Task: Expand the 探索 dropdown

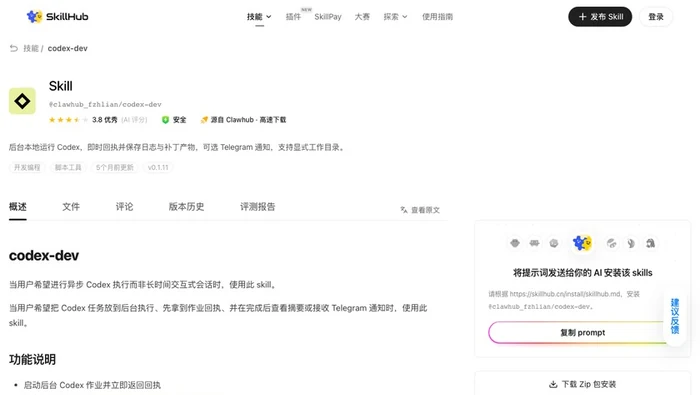Action: pyautogui.click(x=395, y=17)
